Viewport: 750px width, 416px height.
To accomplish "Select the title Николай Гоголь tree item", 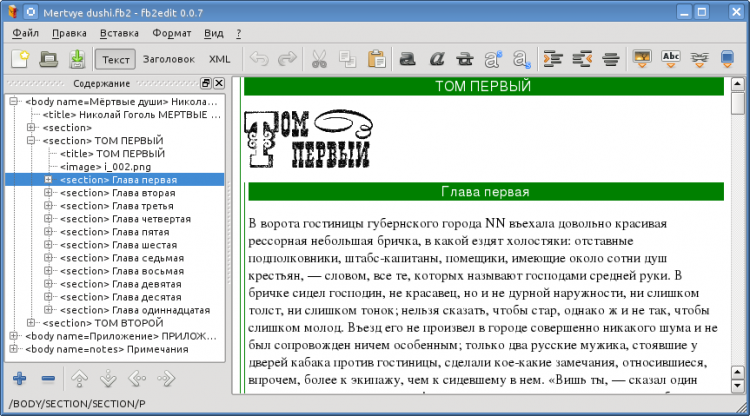I will point(132,114).
